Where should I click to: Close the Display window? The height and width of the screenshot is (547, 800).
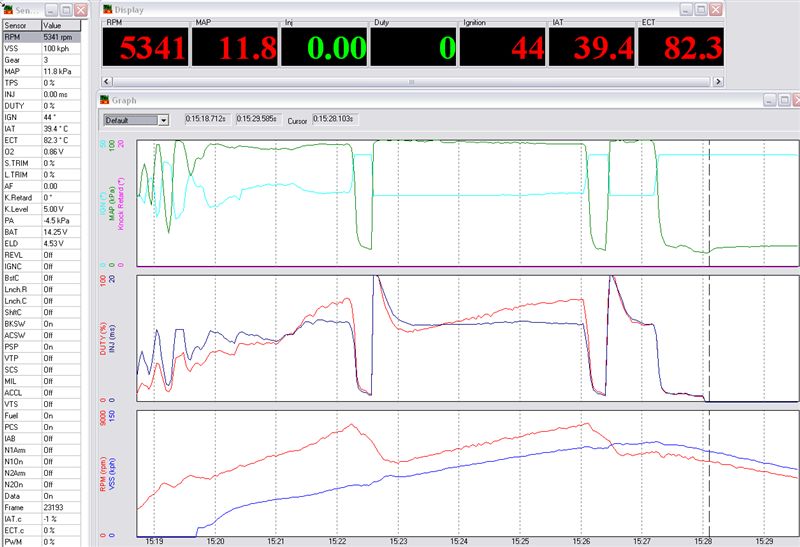pyautogui.click(x=715, y=8)
